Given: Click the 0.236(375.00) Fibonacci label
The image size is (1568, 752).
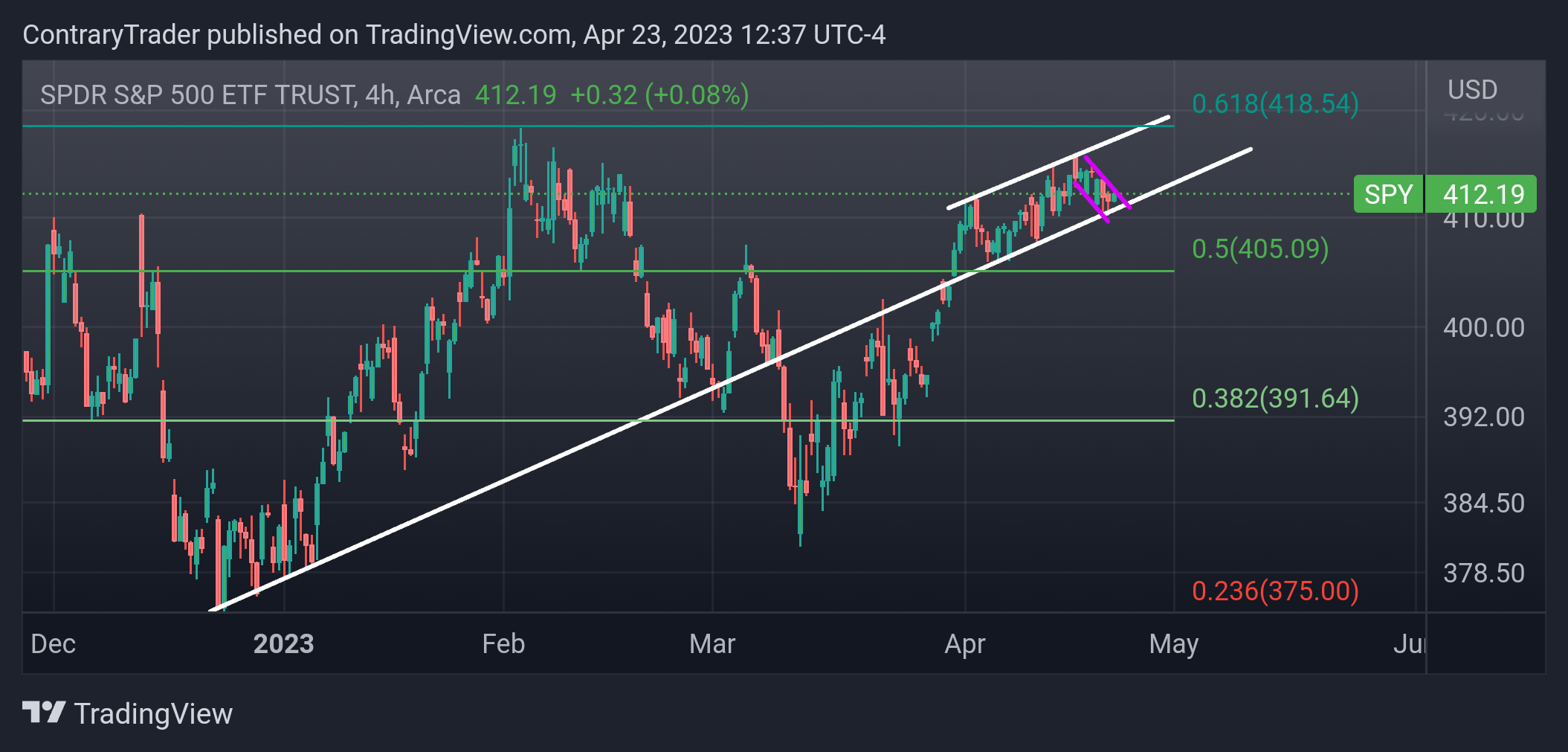Looking at the screenshot, I should 1275,591.
